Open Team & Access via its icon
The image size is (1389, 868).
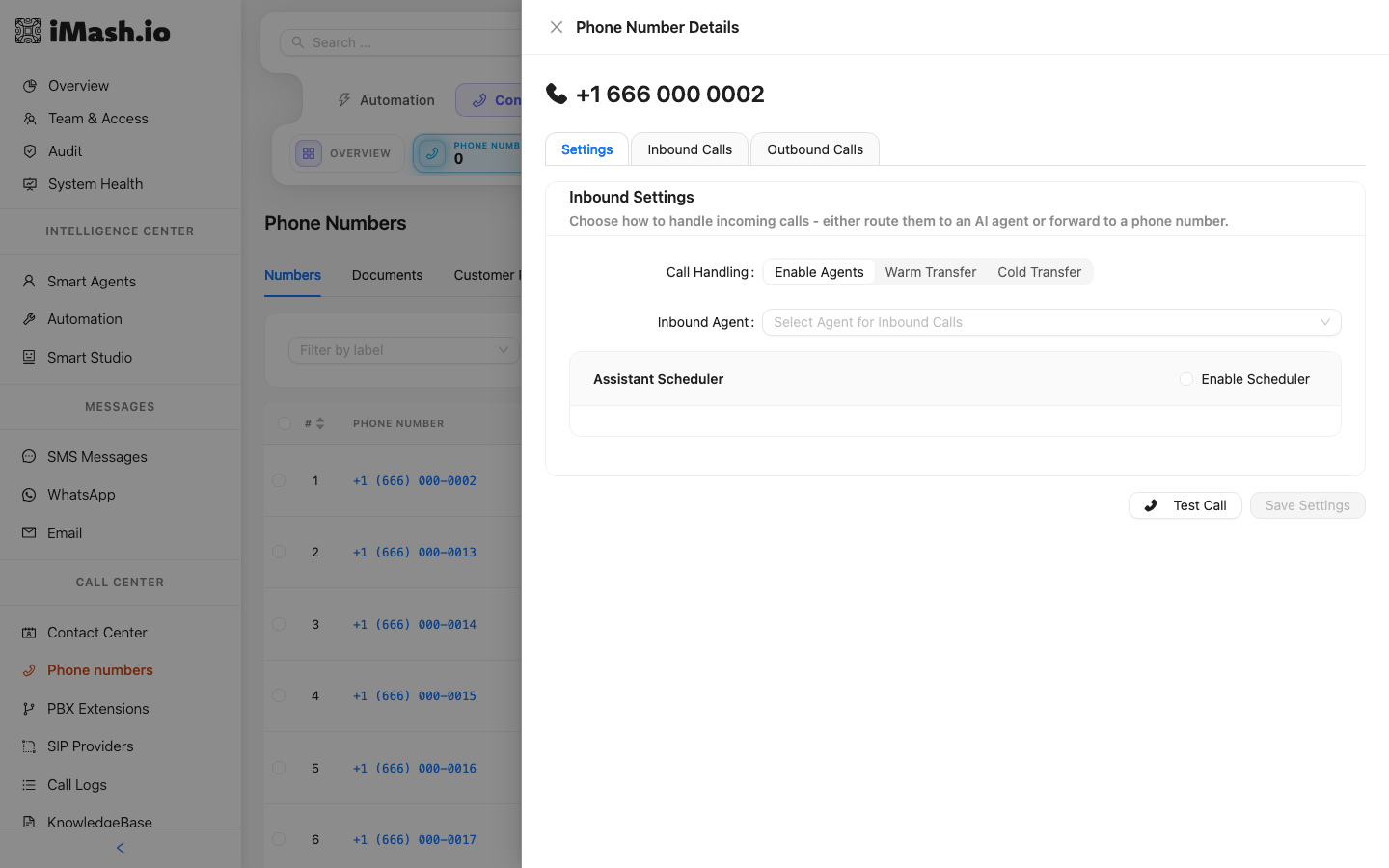(x=30, y=119)
